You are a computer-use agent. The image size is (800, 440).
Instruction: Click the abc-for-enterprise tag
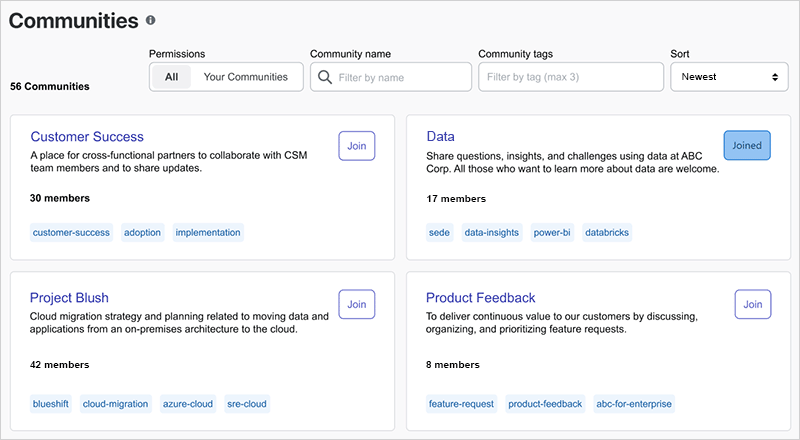[x=633, y=404]
